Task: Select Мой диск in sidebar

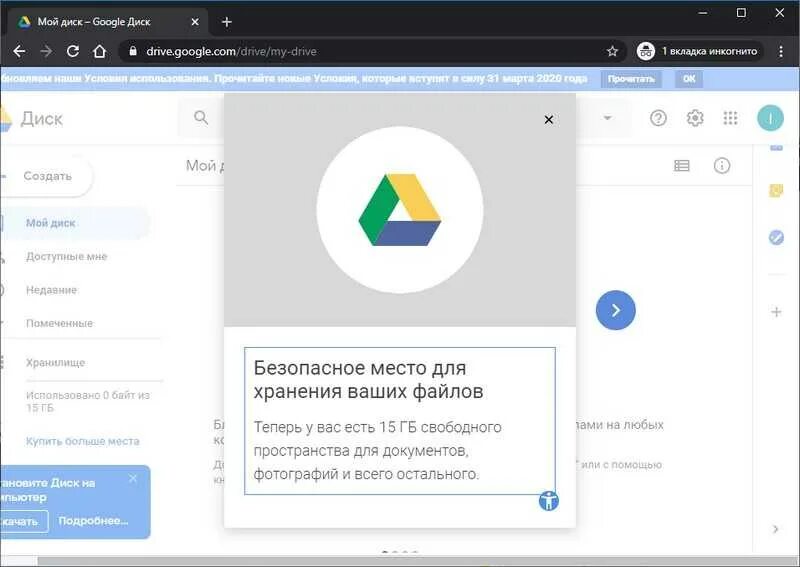Action: click(x=75, y=223)
